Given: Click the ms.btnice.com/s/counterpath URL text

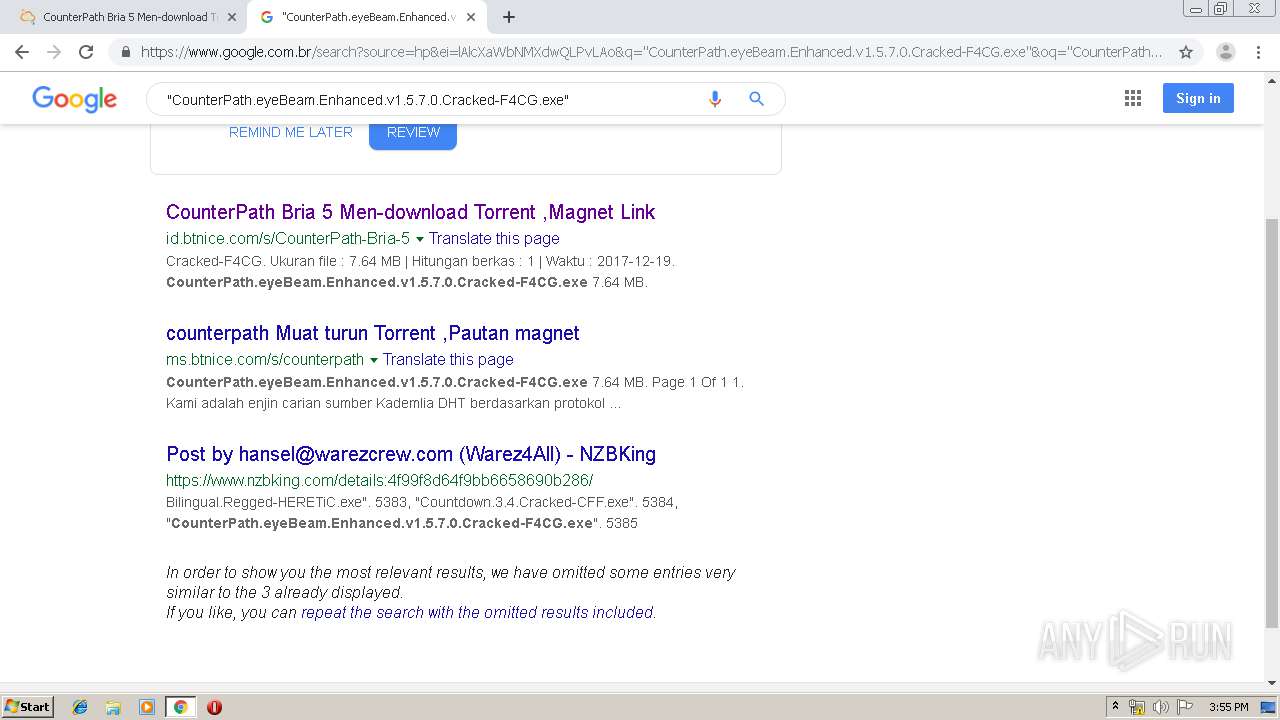Looking at the screenshot, I should 265,360.
